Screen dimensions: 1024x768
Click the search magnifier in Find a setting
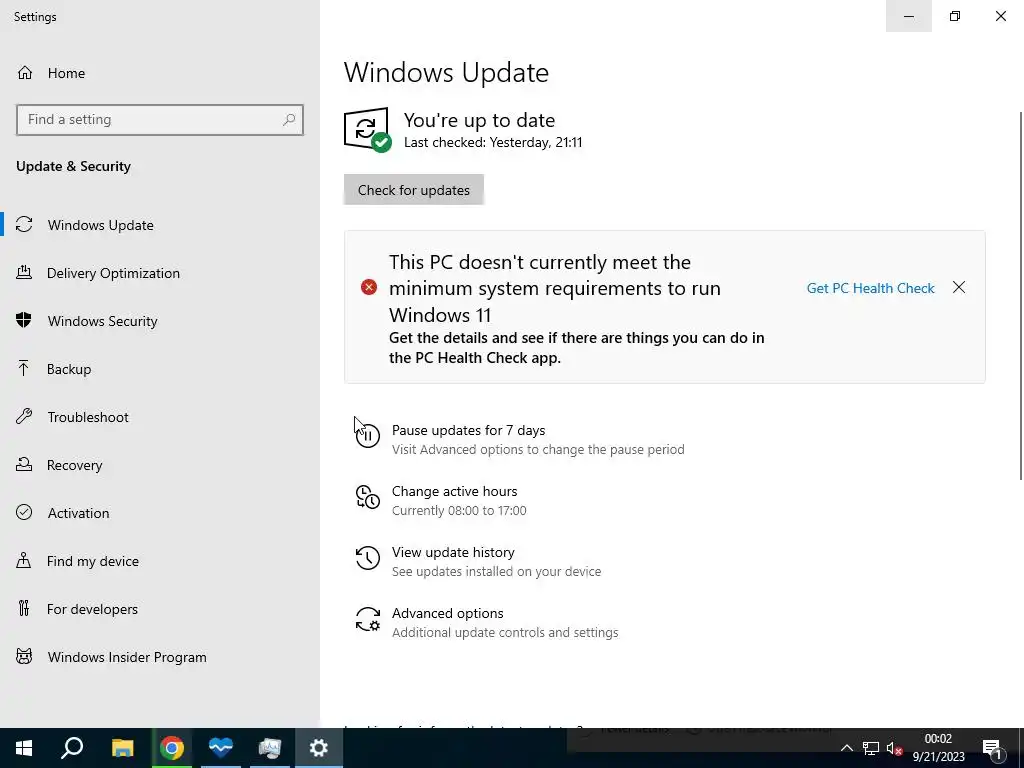289,120
